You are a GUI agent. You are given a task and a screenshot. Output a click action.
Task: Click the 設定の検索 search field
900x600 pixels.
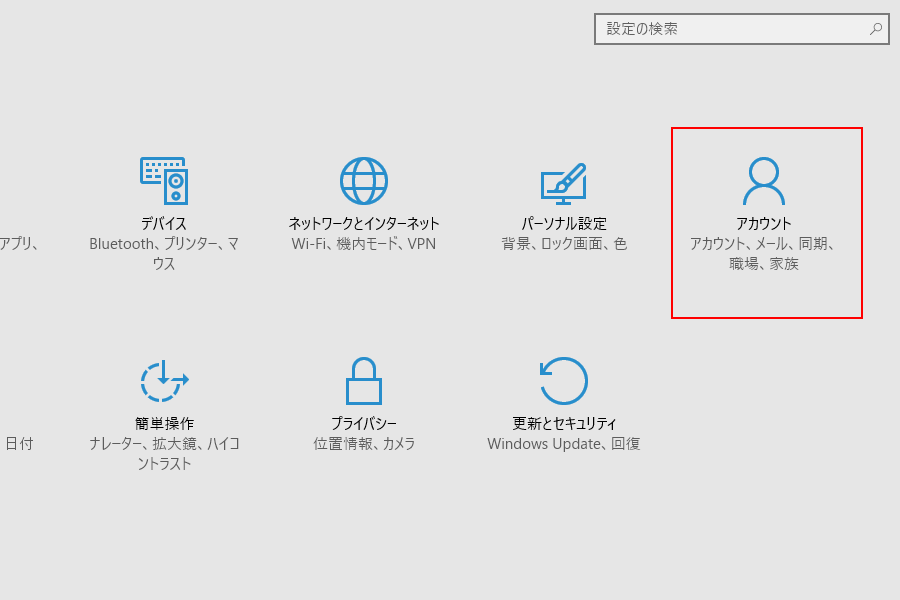pyautogui.click(x=742, y=29)
